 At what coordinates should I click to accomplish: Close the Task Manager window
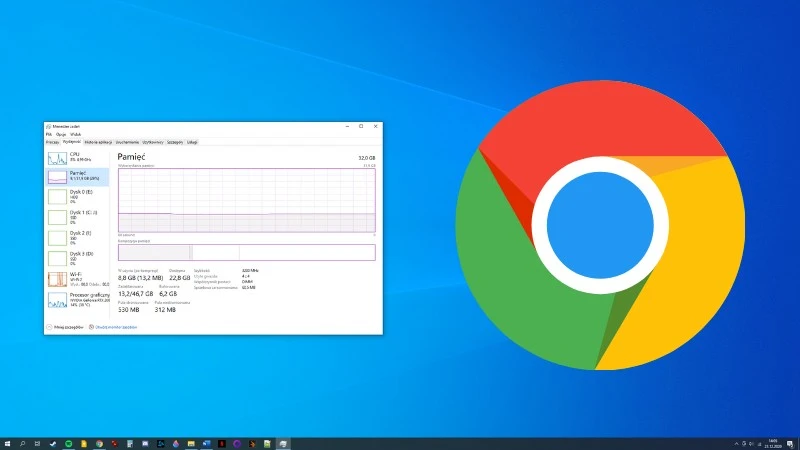coord(376,127)
